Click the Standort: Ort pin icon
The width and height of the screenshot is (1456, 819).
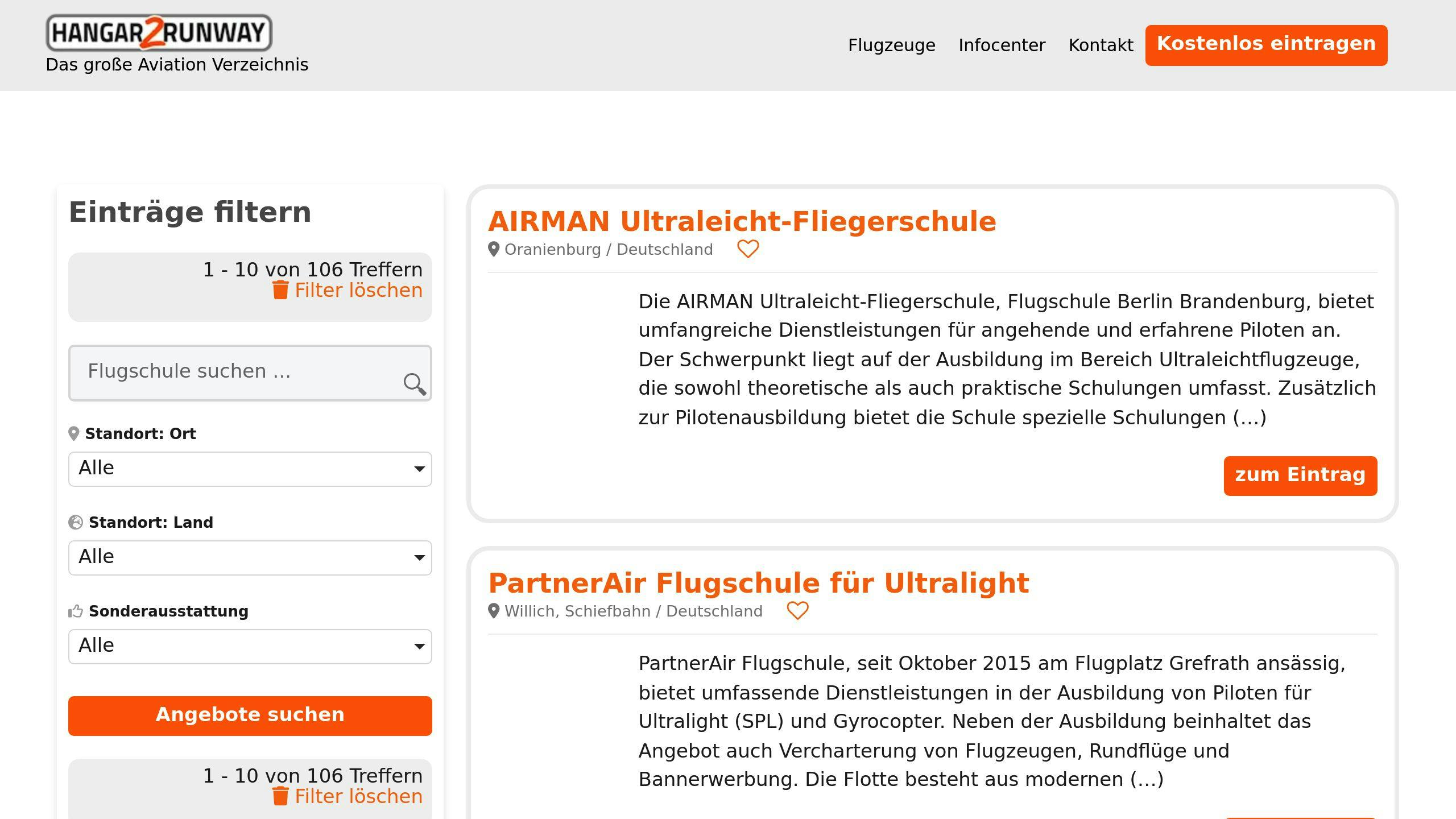[73, 434]
